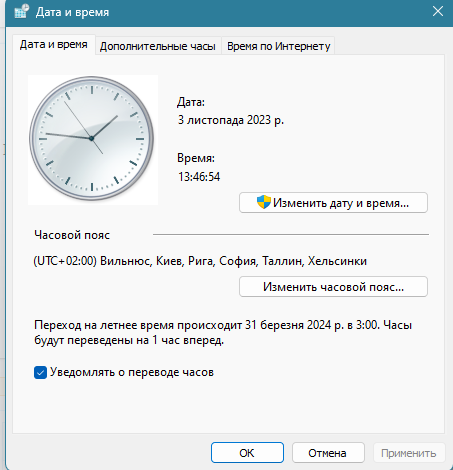The height and width of the screenshot is (470, 453).
Task: Click the Часовой пояс section header
Action: tap(72, 235)
